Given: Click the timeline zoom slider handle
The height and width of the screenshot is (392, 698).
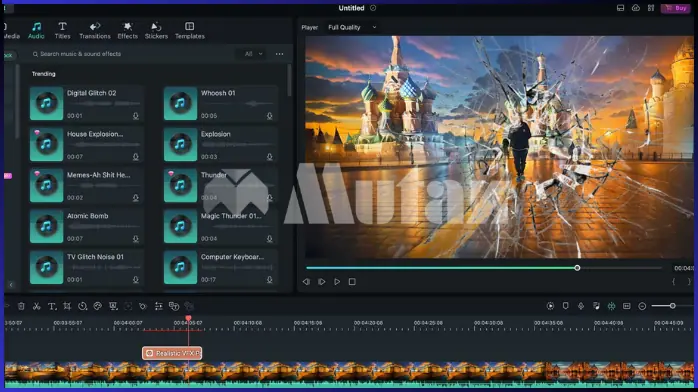Looking at the screenshot, I should [x=673, y=306].
